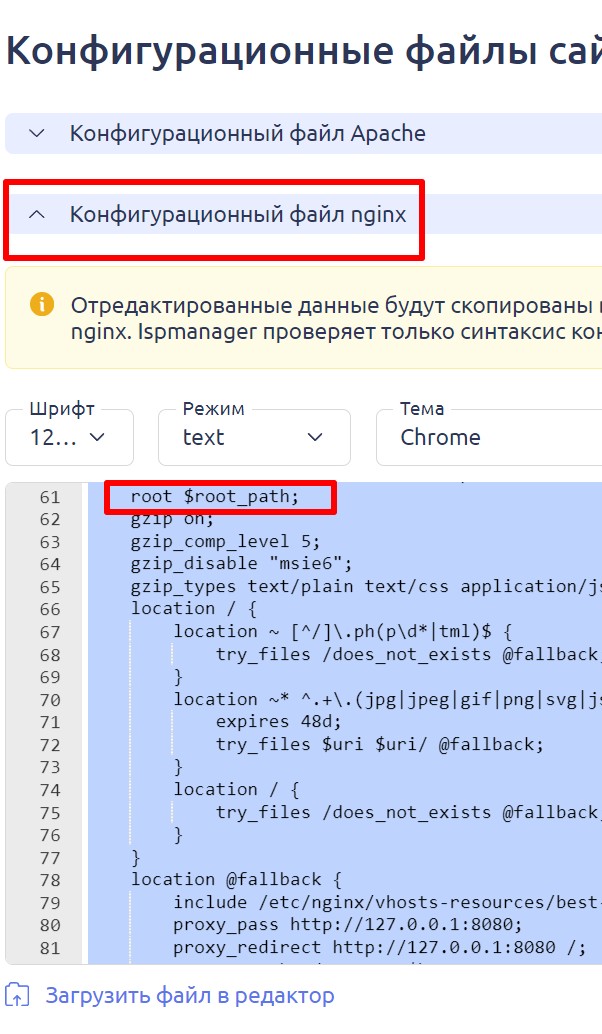The width and height of the screenshot is (602, 1034).
Task: Click the orange info icon in the notice
Action: [x=42, y=305]
